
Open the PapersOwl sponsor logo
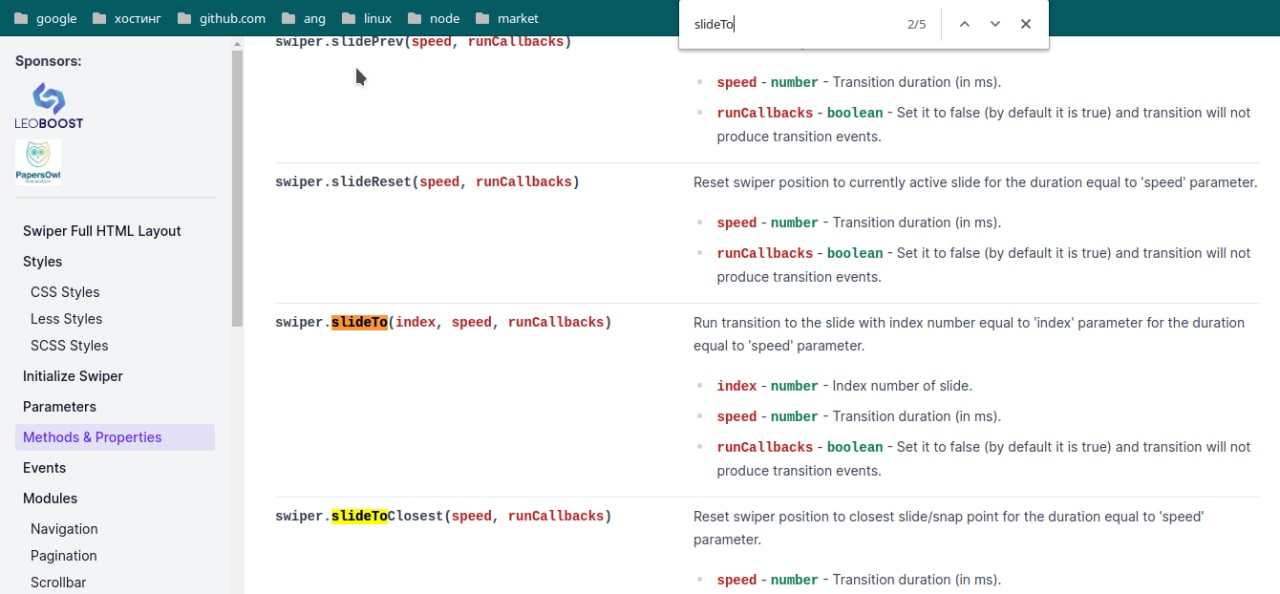[38, 162]
